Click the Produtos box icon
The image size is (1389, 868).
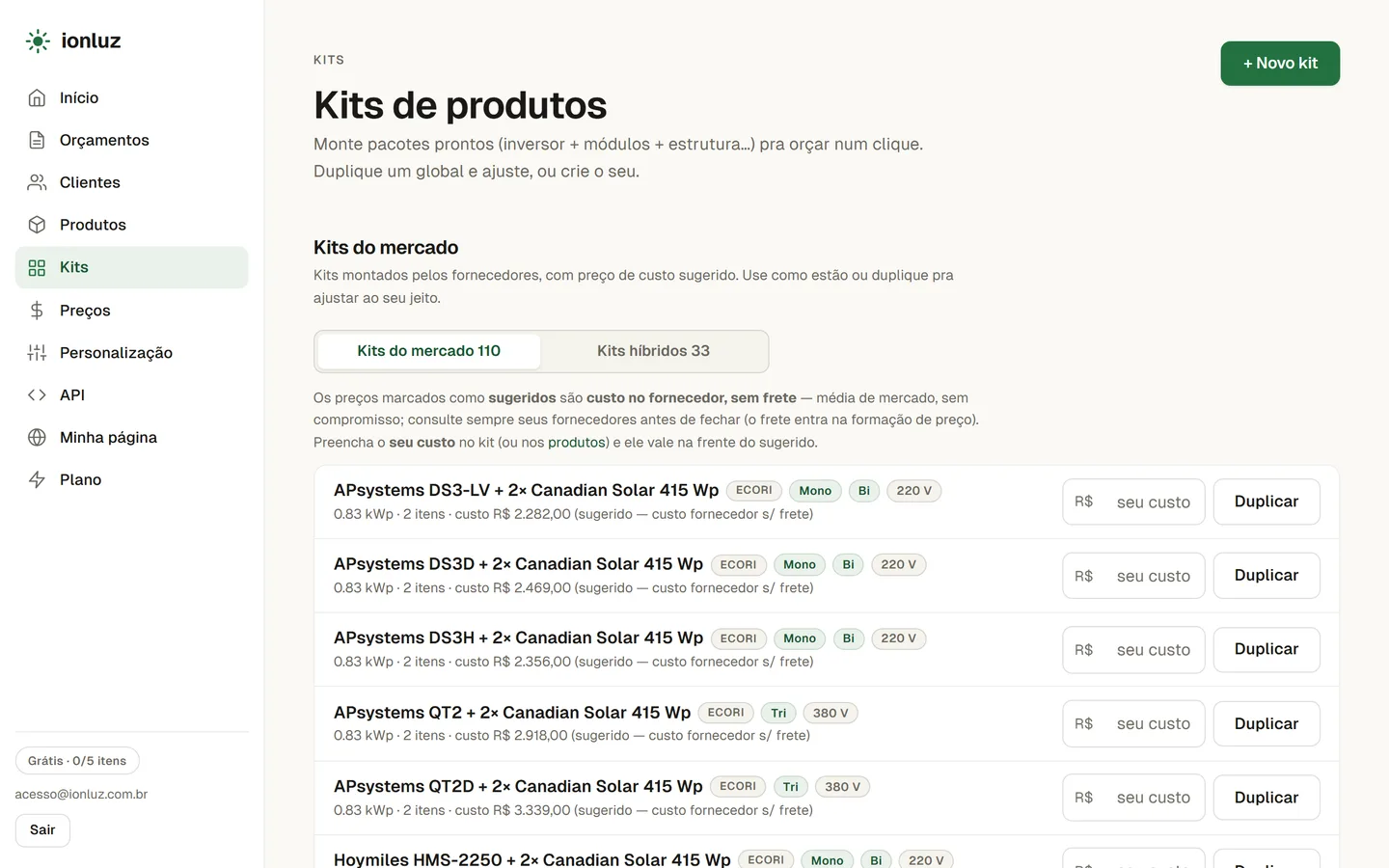37,225
